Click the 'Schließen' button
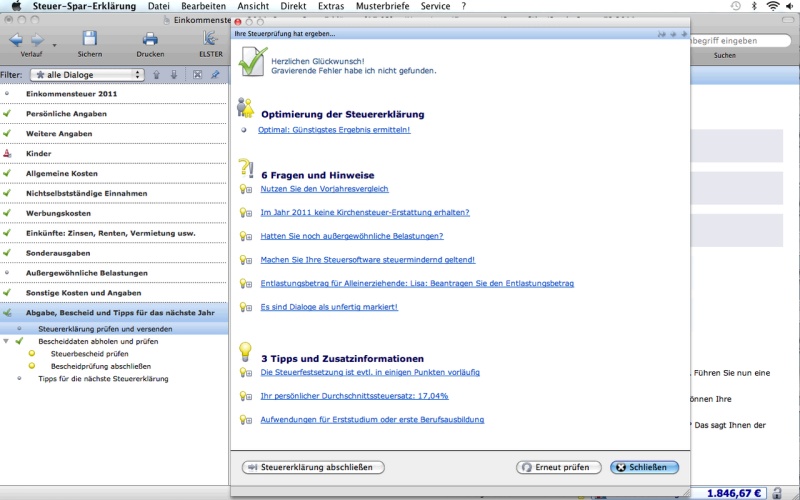800x500 pixels. [644, 467]
